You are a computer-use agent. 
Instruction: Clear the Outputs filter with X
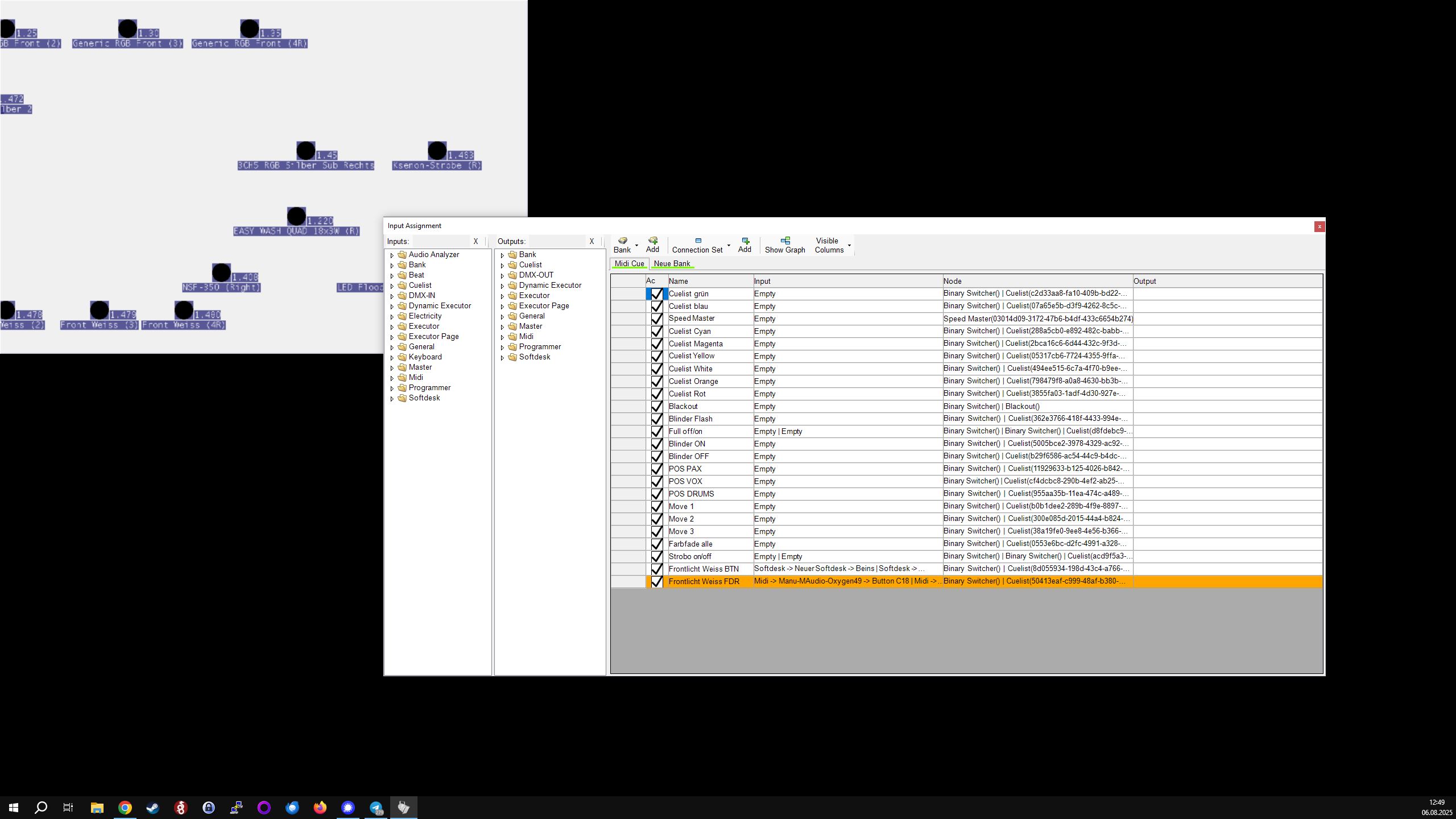pyautogui.click(x=591, y=242)
